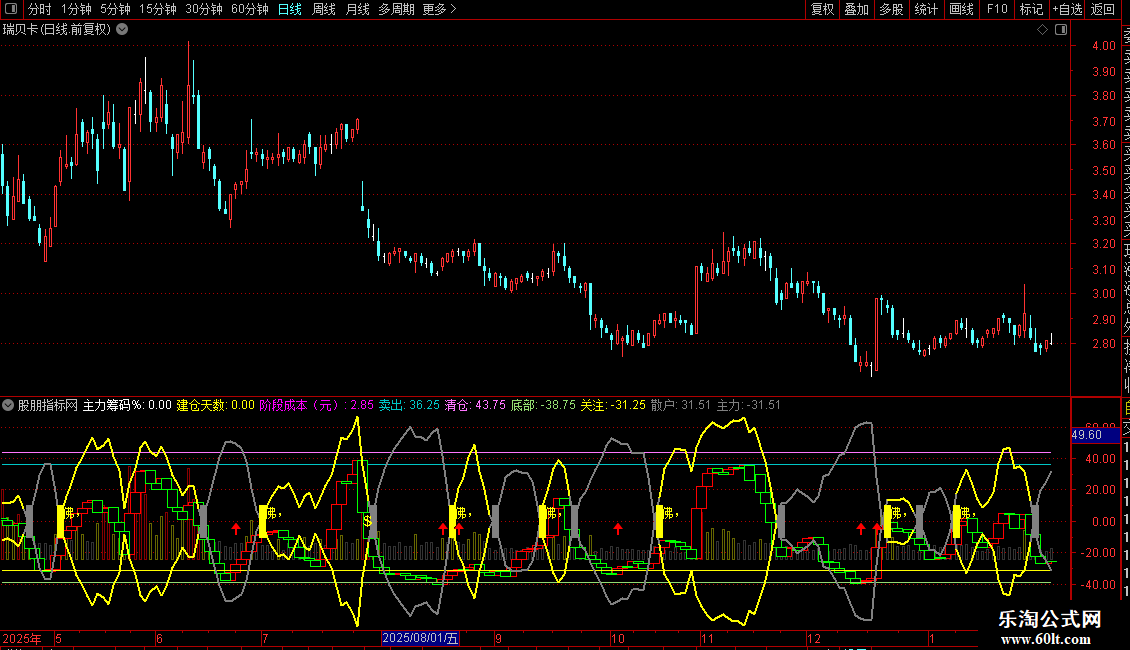
Task: Toggle the left sidebar panel icon
Action: (10, 9)
